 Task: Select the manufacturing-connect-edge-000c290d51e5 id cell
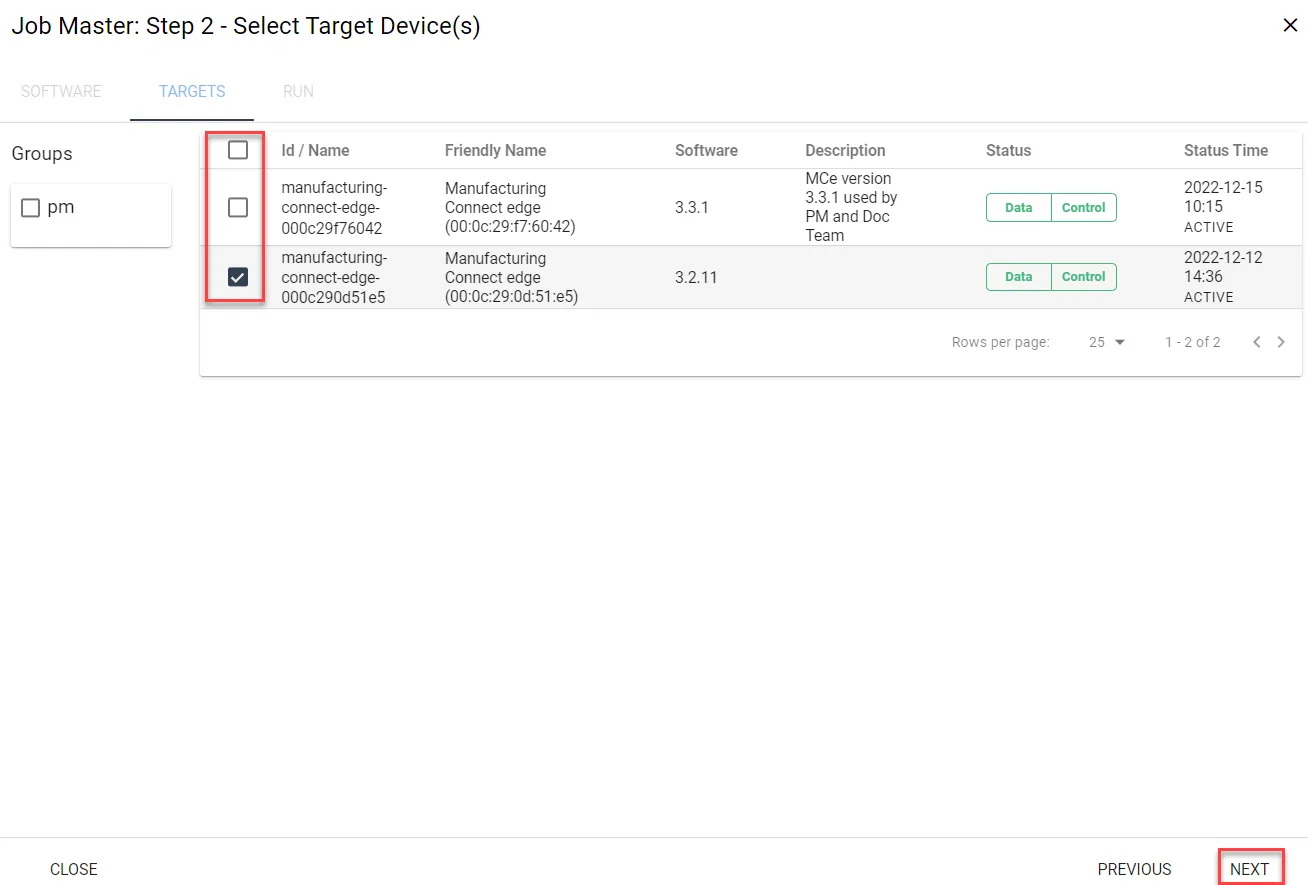click(334, 277)
